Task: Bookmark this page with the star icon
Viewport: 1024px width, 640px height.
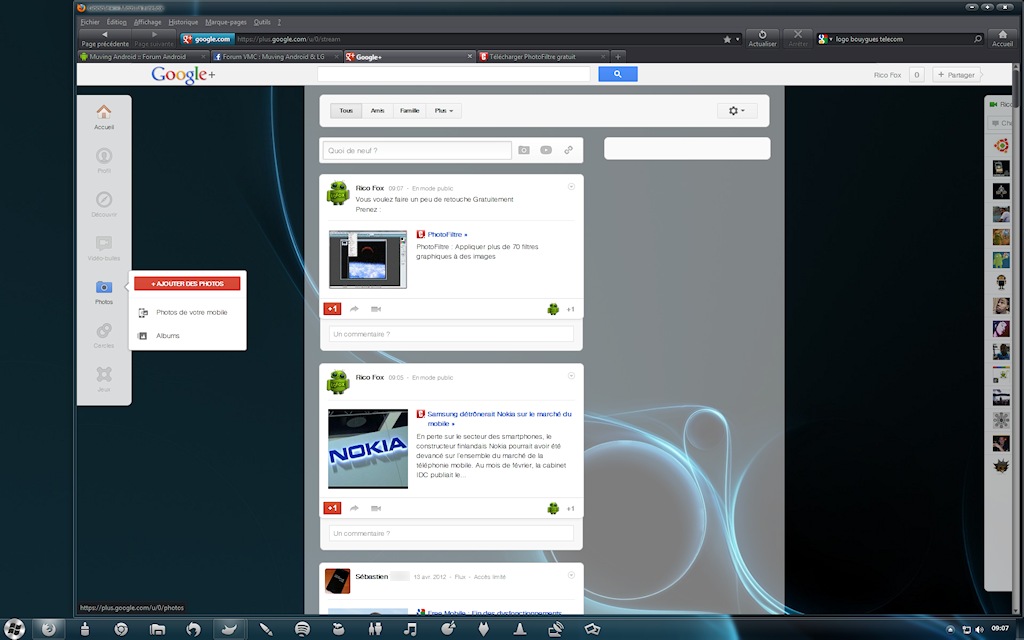Action: 727,39
